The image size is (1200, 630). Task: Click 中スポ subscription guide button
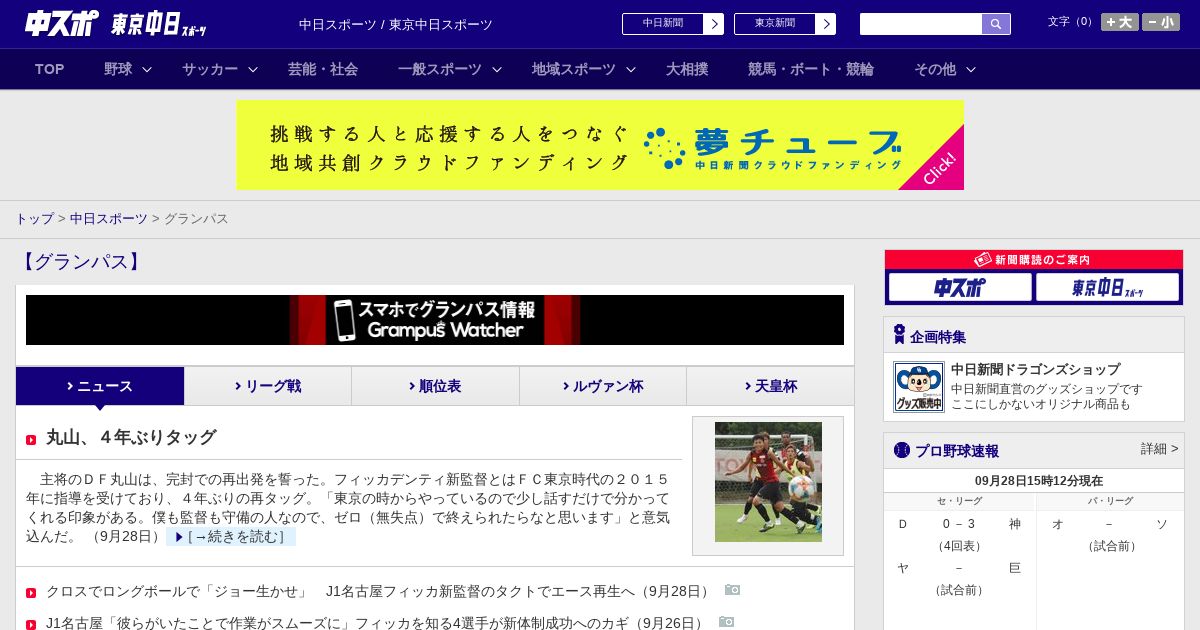click(960, 288)
